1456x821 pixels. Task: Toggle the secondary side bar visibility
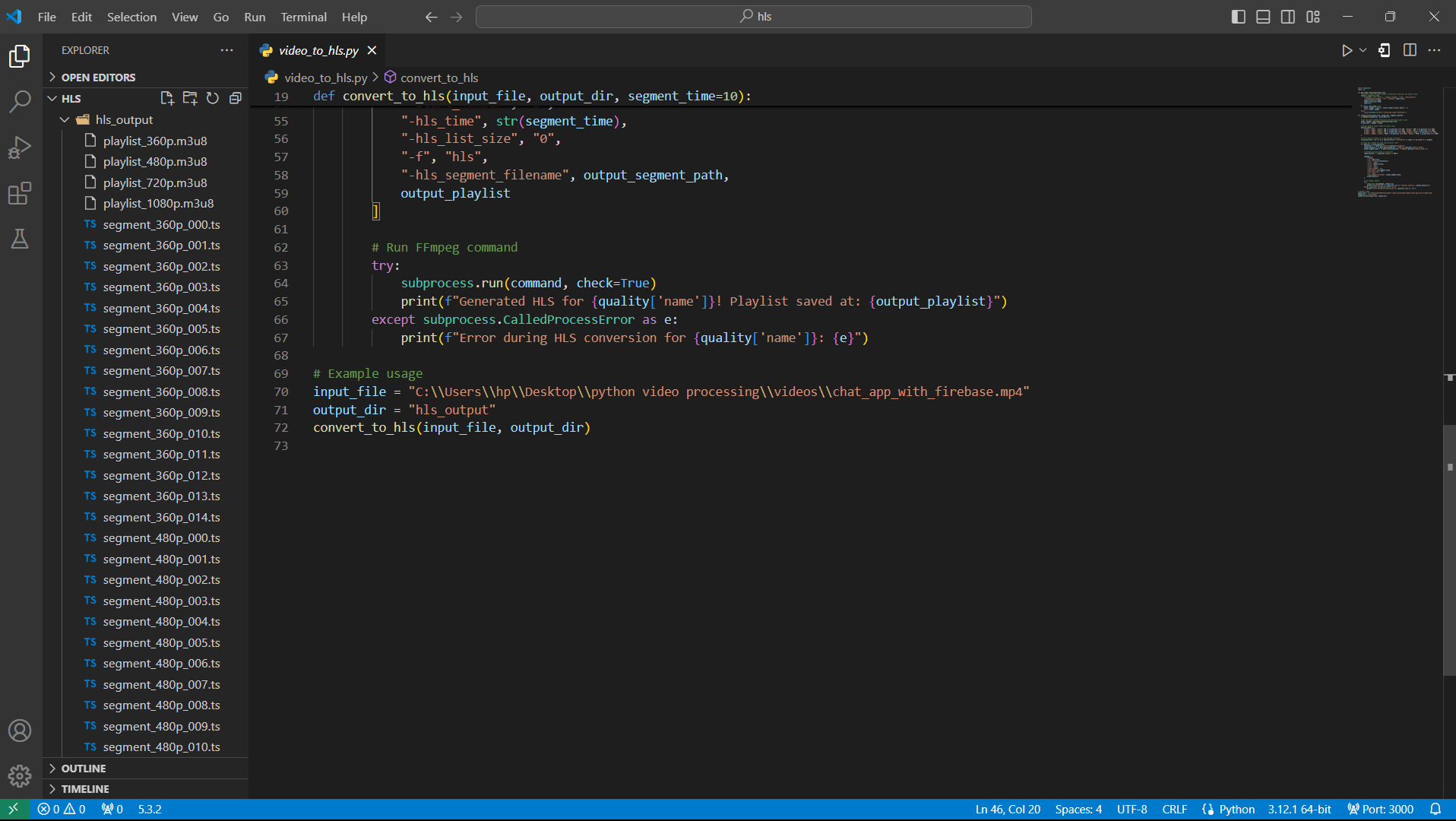pyautogui.click(x=1288, y=17)
